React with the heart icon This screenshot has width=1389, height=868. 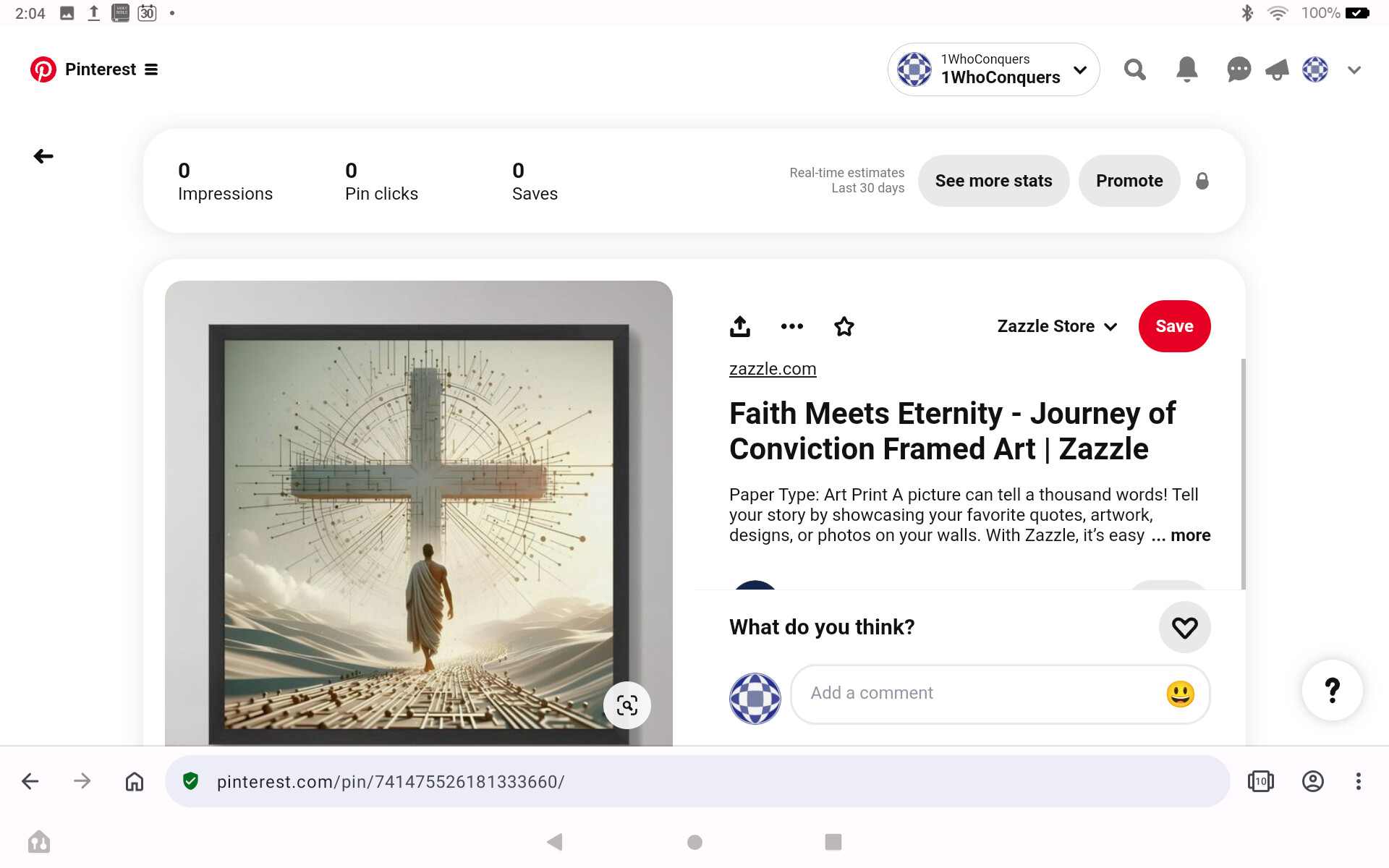[x=1184, y=627]
